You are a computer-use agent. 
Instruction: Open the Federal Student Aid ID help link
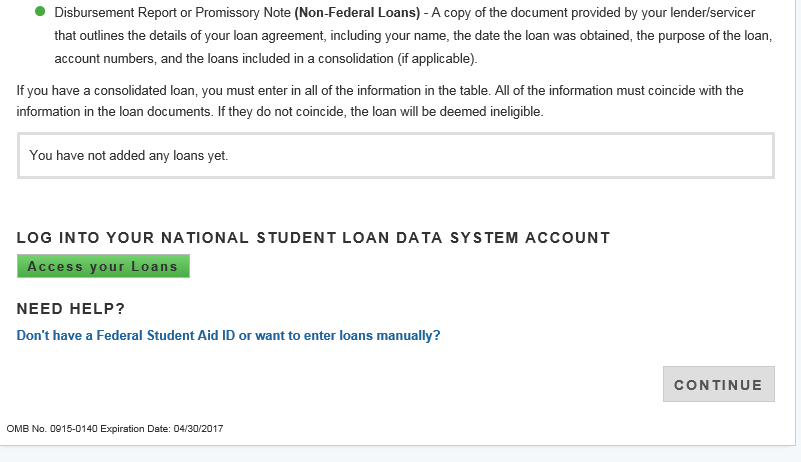[x=228, y=335]
